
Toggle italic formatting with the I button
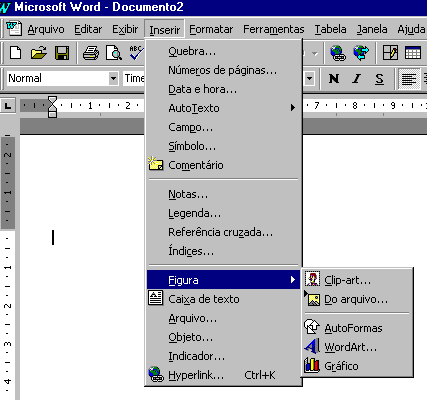click(x=357, y=79)
